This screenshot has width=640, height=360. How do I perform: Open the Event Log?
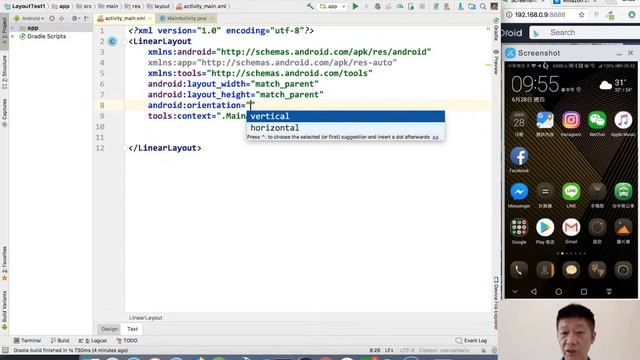[471, 340]
